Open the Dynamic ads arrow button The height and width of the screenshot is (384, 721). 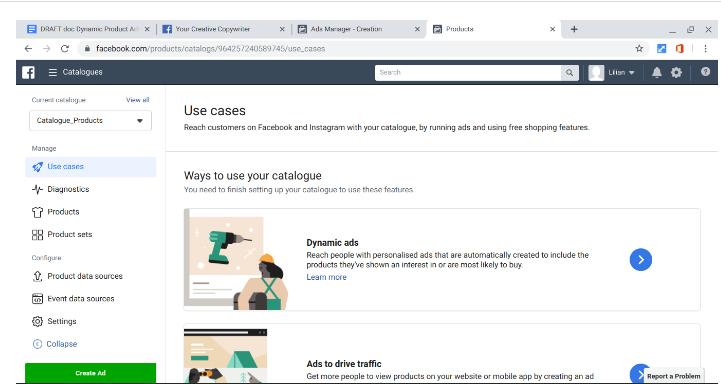[x=641, y=260]
